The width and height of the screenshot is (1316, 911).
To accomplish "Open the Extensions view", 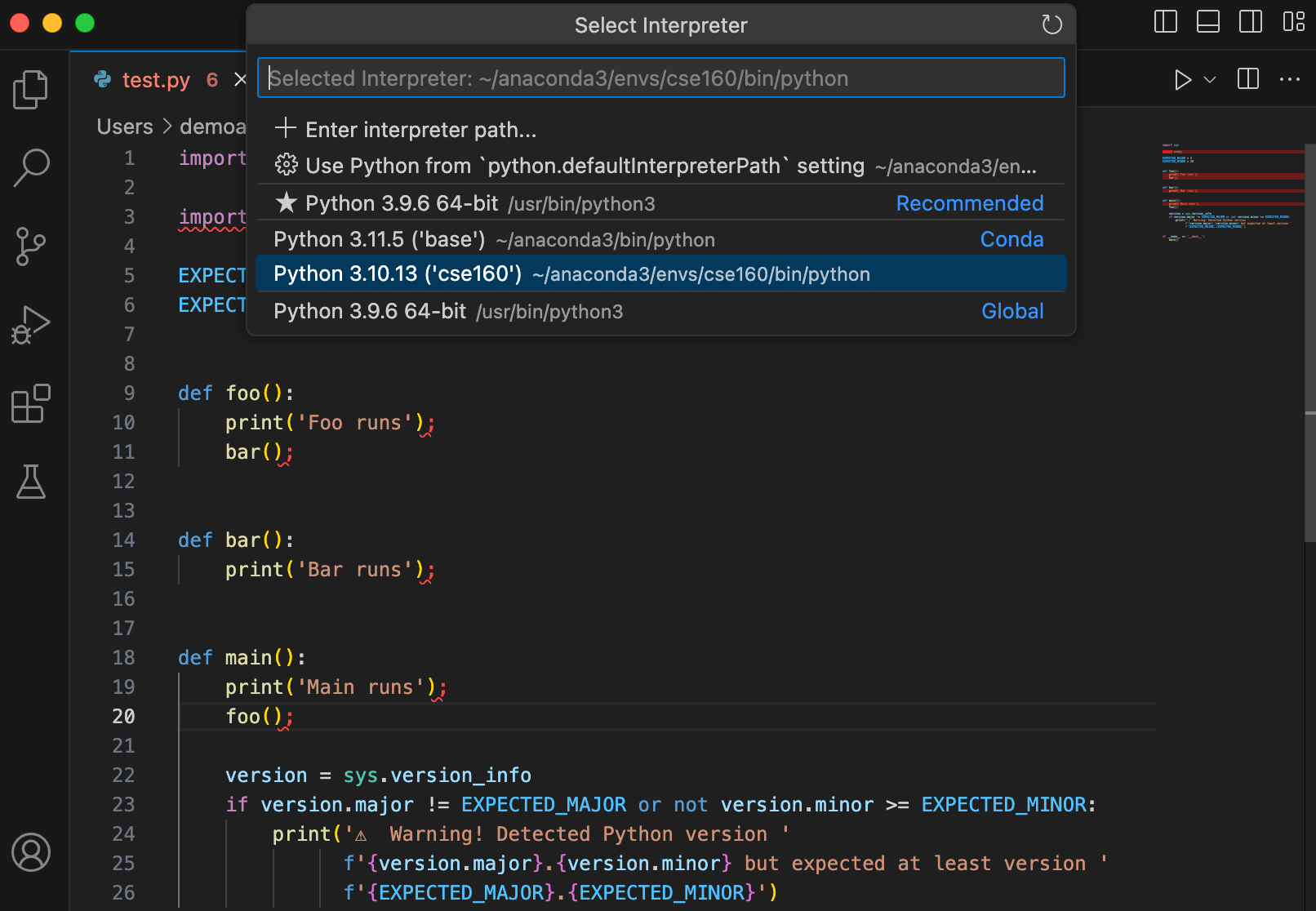I will pos(31,403).
